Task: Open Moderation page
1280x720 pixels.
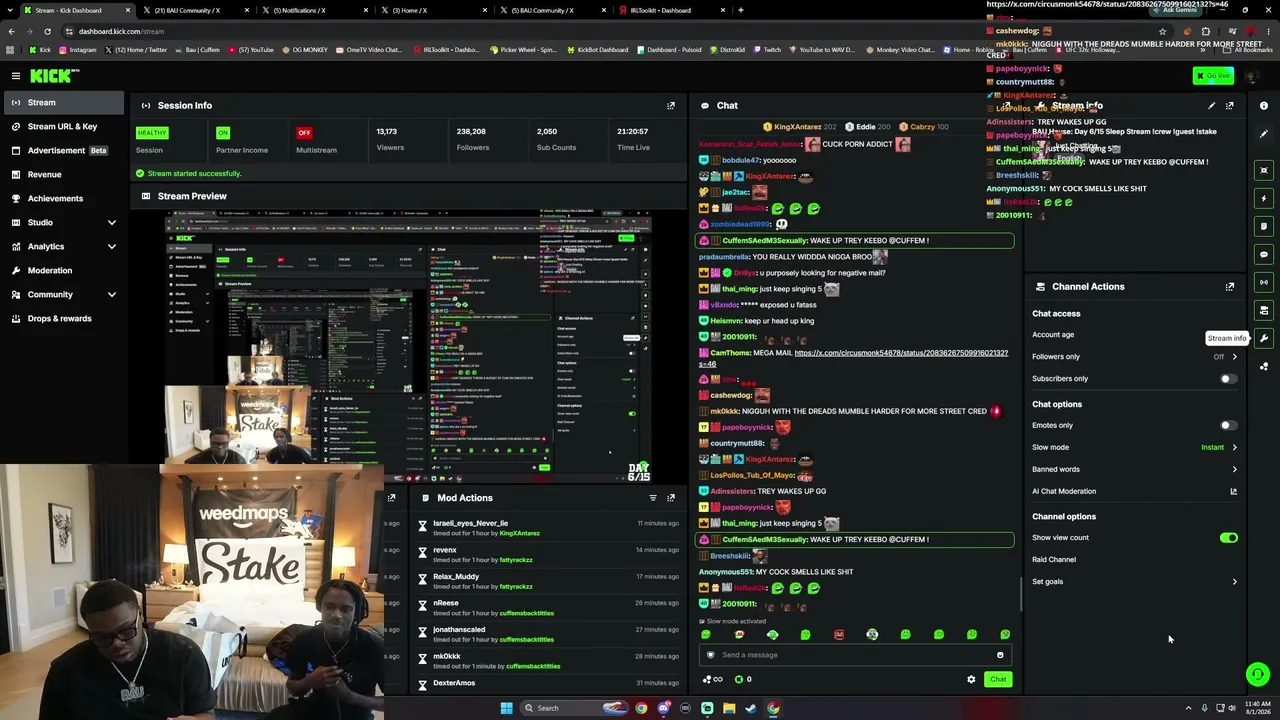Action: coord(62,270)
